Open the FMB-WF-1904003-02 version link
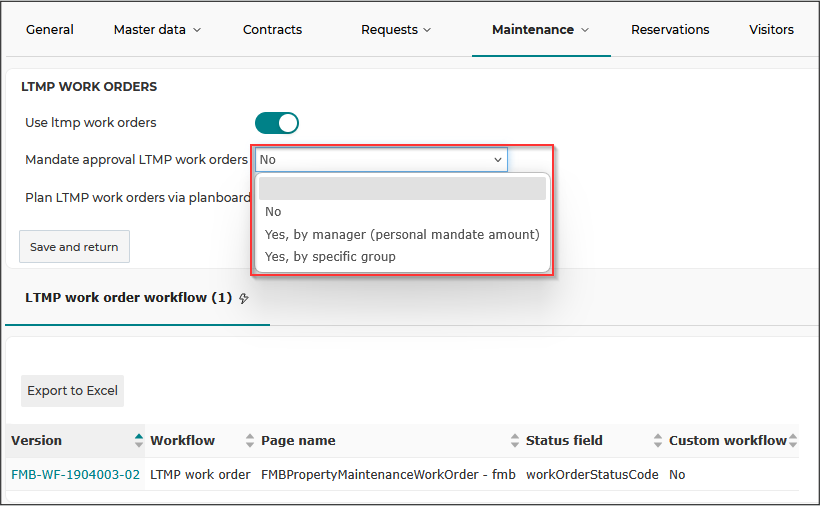This screenshot has width=820, height=506. point(75,475)
